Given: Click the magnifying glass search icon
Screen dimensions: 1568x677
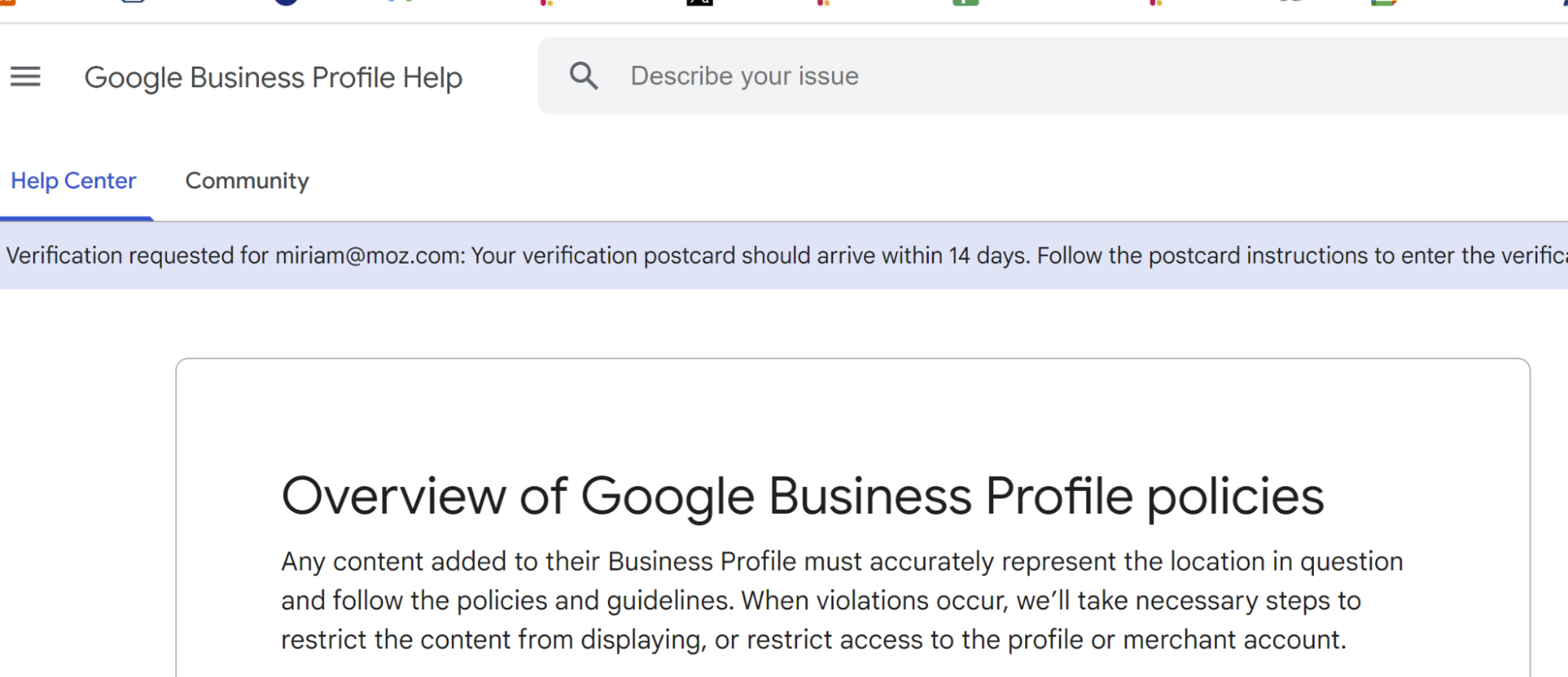Looking at the screenshot, I should [584, 76].
